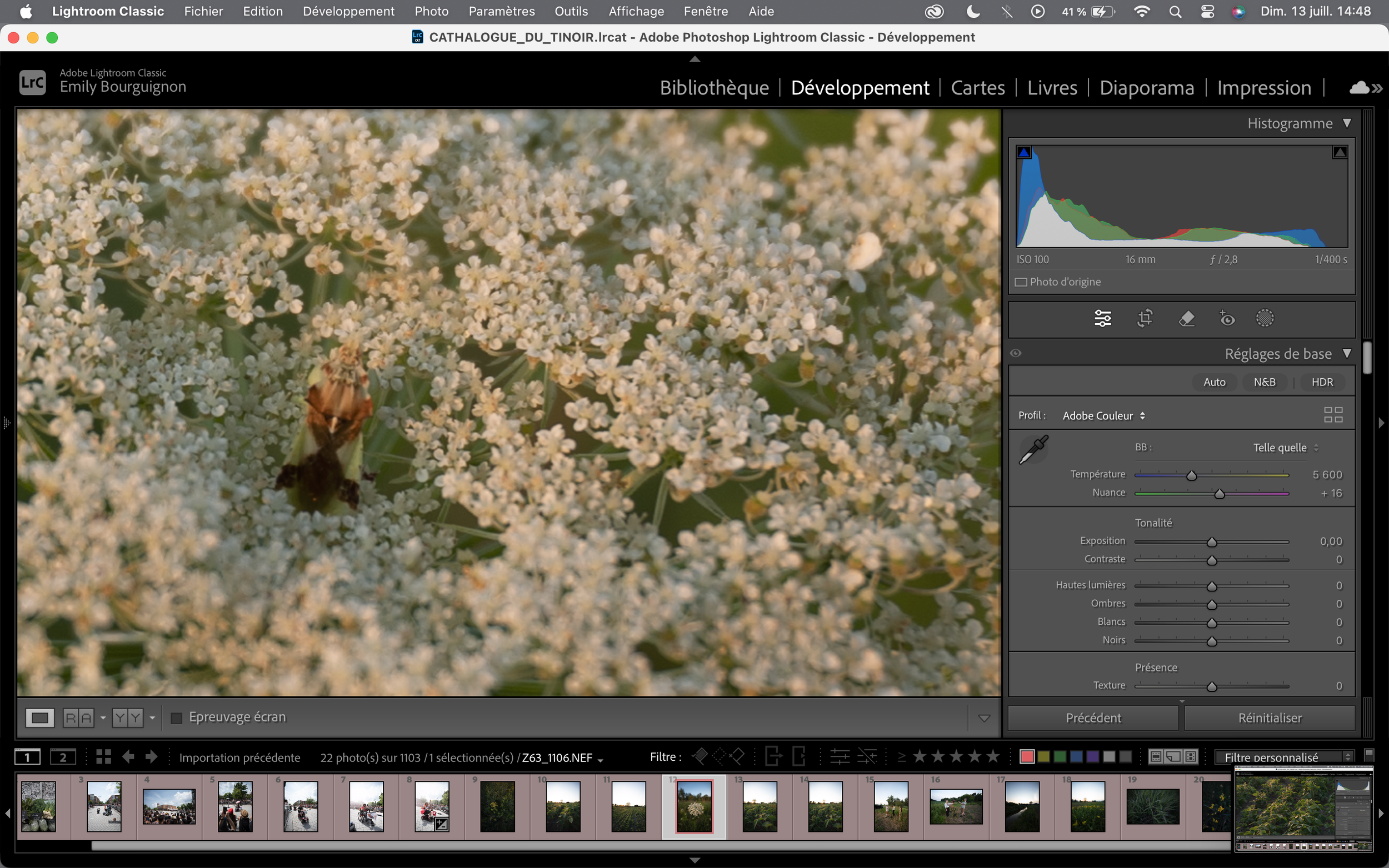Open the Masking tool
The height and width of the screenshot is (868, 1389).
(x=1265, y=318)
